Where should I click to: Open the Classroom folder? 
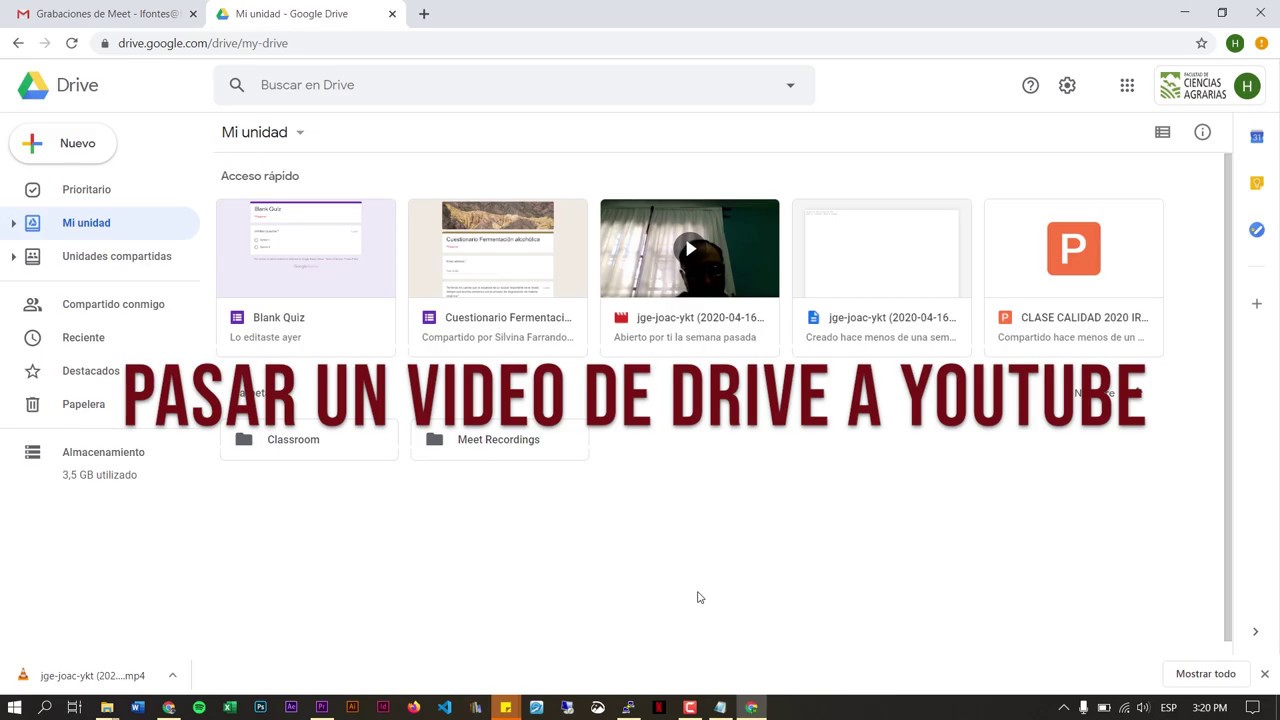point(308,440)
